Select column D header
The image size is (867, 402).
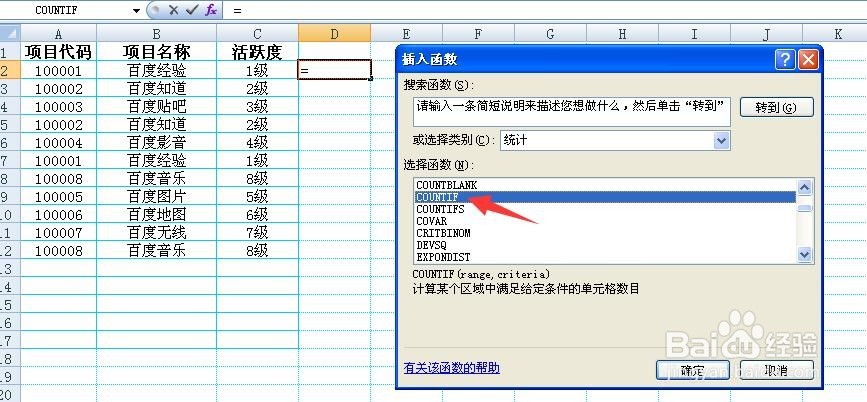tap(334, 34)
